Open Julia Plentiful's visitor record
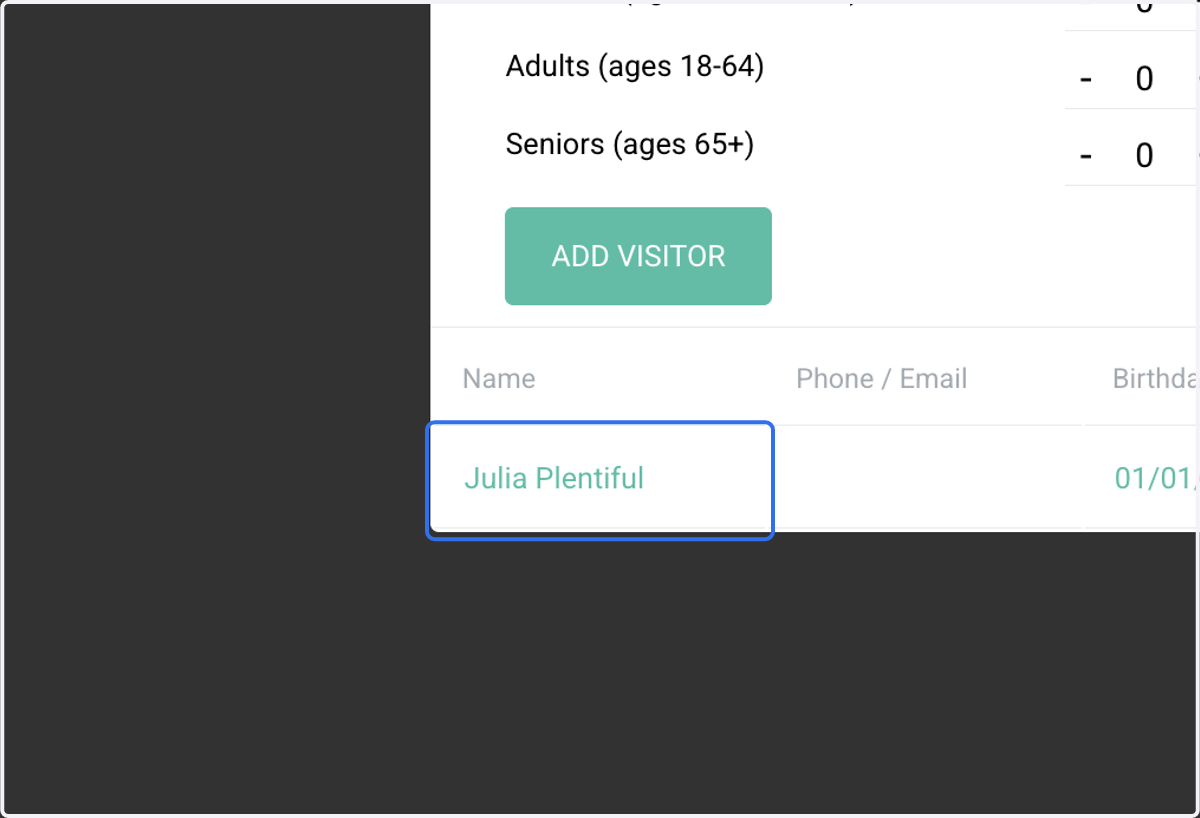The width and height of the screenshot is (1200, 818). [x=554, y=478]
